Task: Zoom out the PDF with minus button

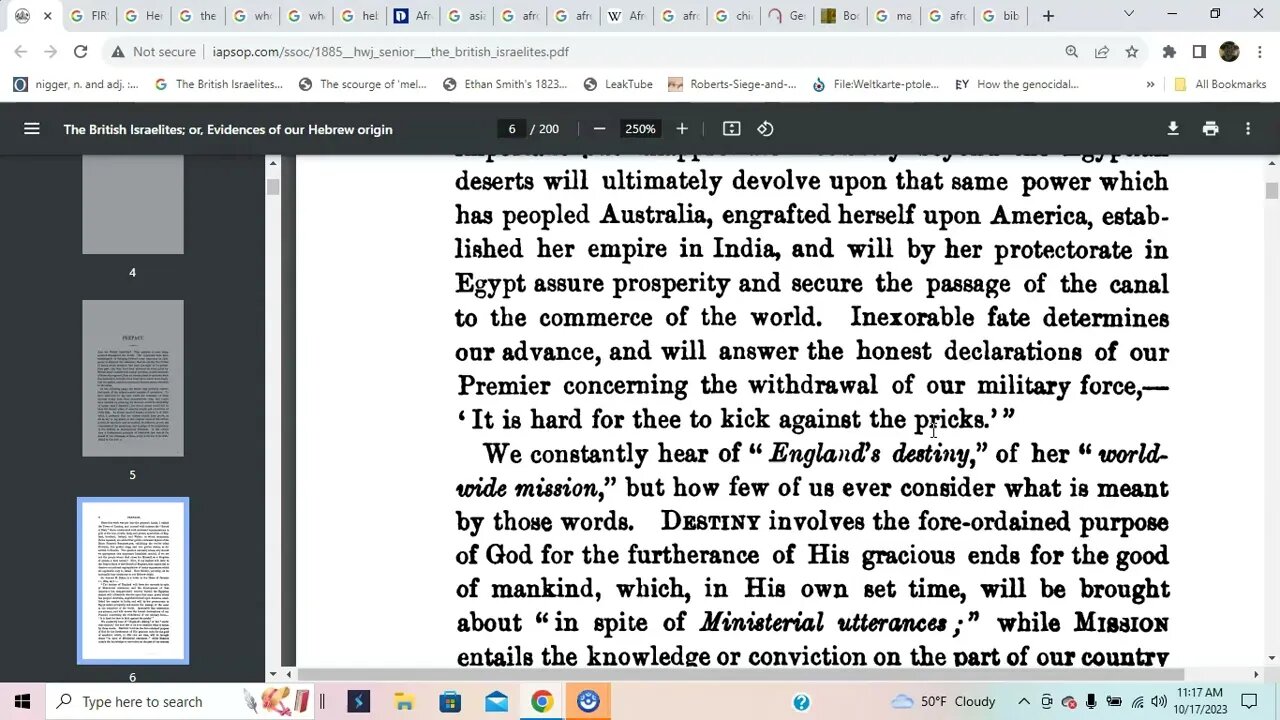Action: click(x=599, y=129)
